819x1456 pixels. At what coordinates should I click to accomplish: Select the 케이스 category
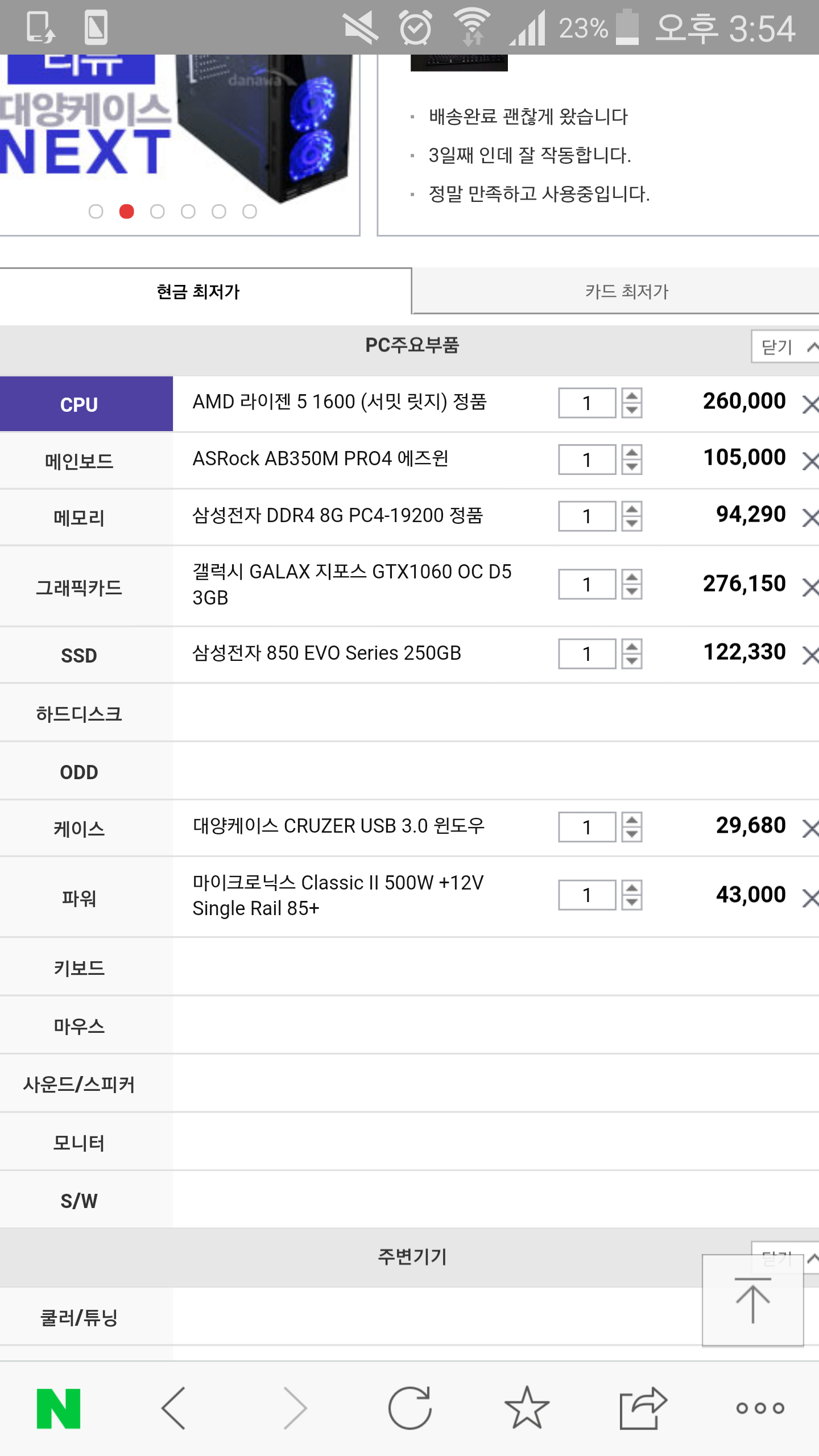pos(86,829)
